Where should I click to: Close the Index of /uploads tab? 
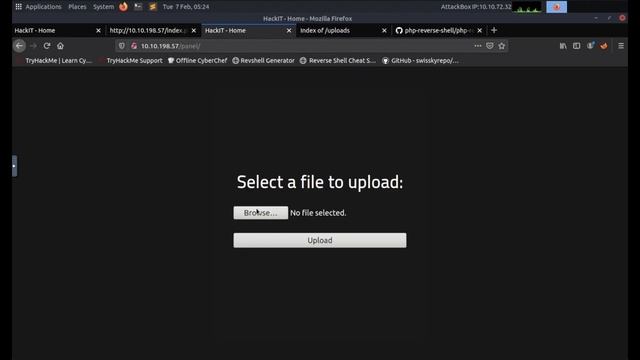coord(384,31)
